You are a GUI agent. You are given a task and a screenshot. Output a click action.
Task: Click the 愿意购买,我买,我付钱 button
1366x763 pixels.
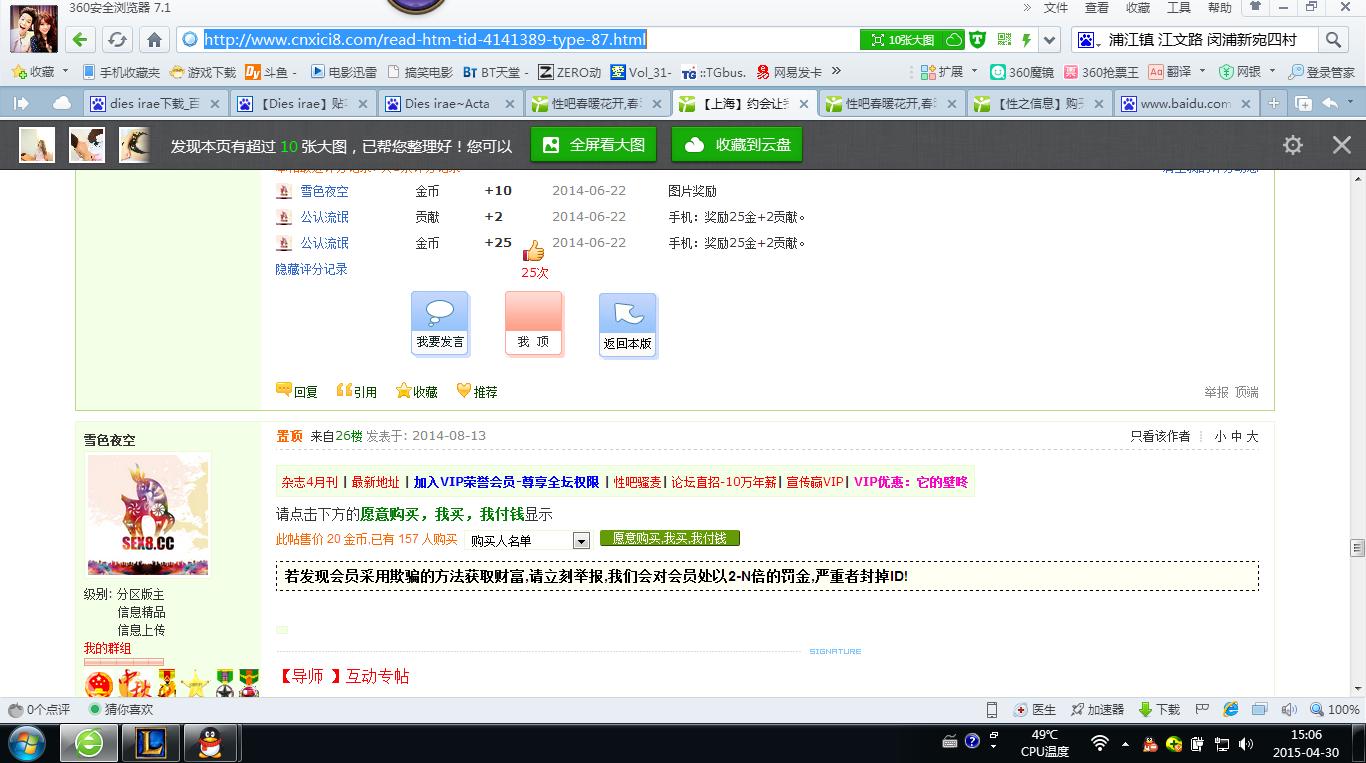pos(669,538)
